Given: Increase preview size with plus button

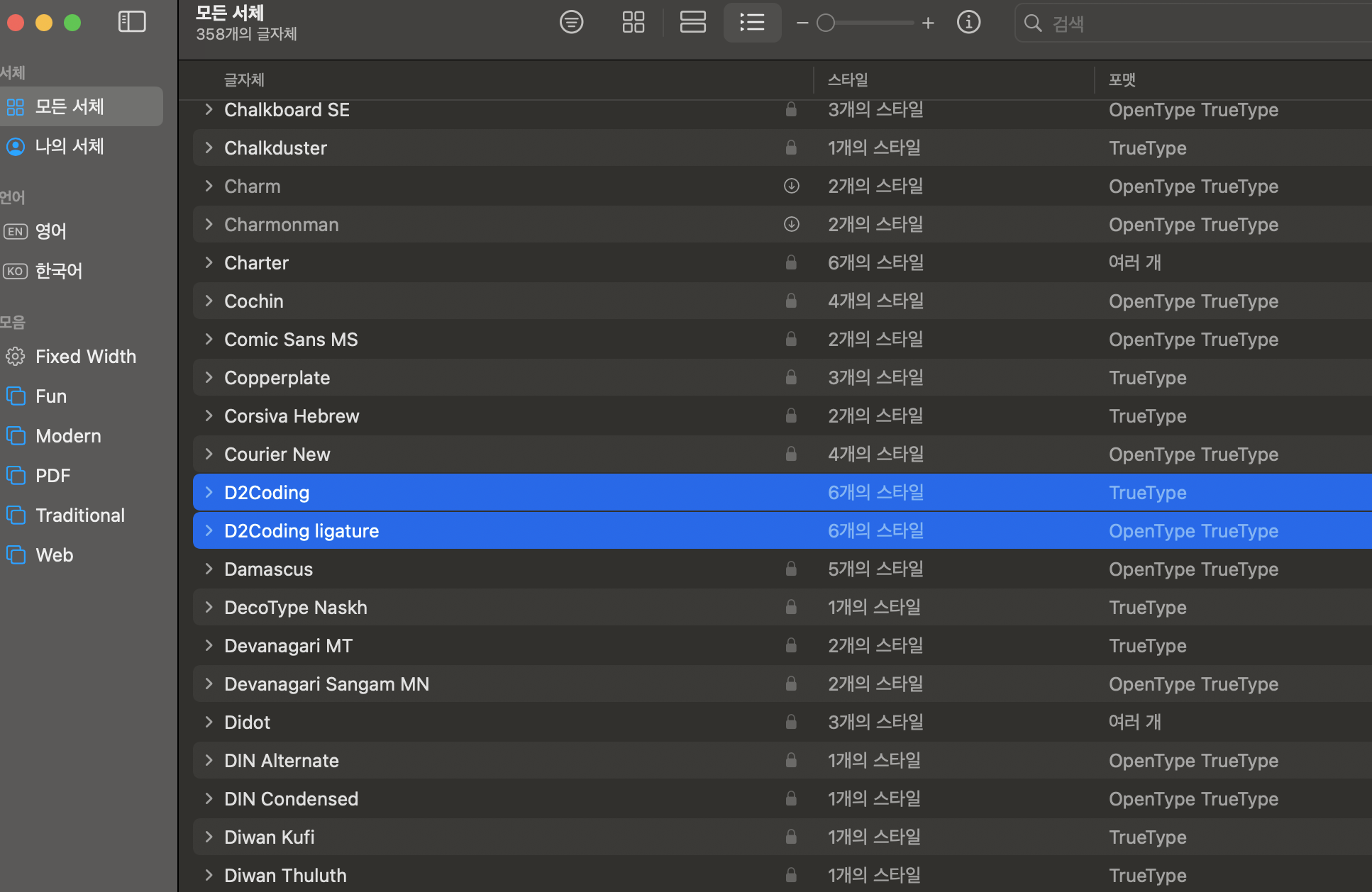Looking at the screenshot, I should pos(928,23).
